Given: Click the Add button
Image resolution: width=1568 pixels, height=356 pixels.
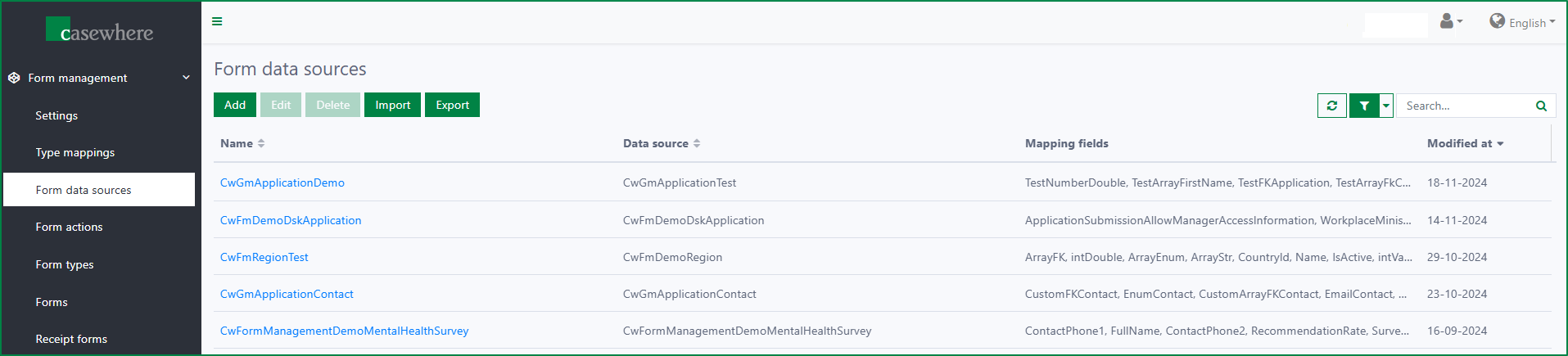Looking at the screenshot, I should [x=235, y=105].
